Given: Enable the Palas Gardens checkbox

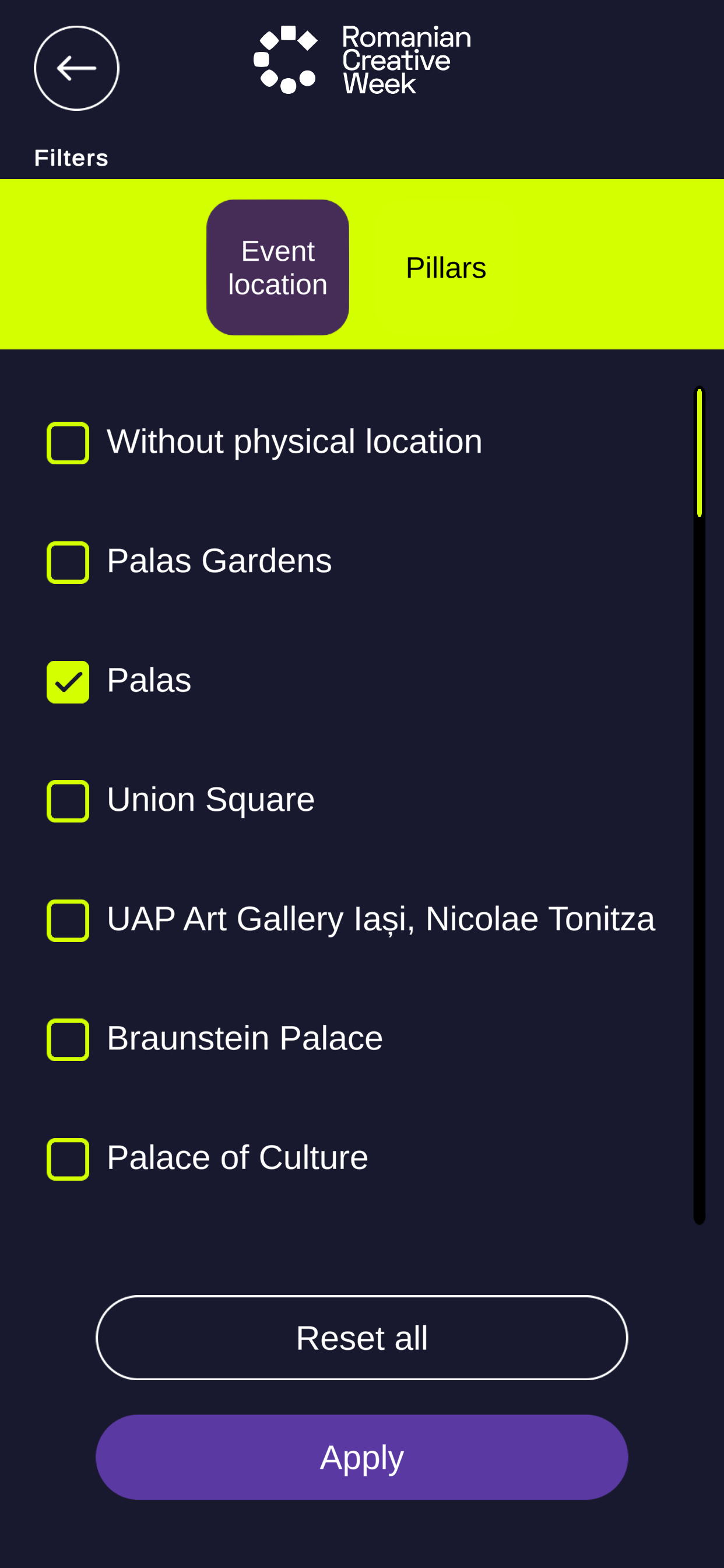Looking at the screenshot, I should pyautogui.click(x=68, y=562).
